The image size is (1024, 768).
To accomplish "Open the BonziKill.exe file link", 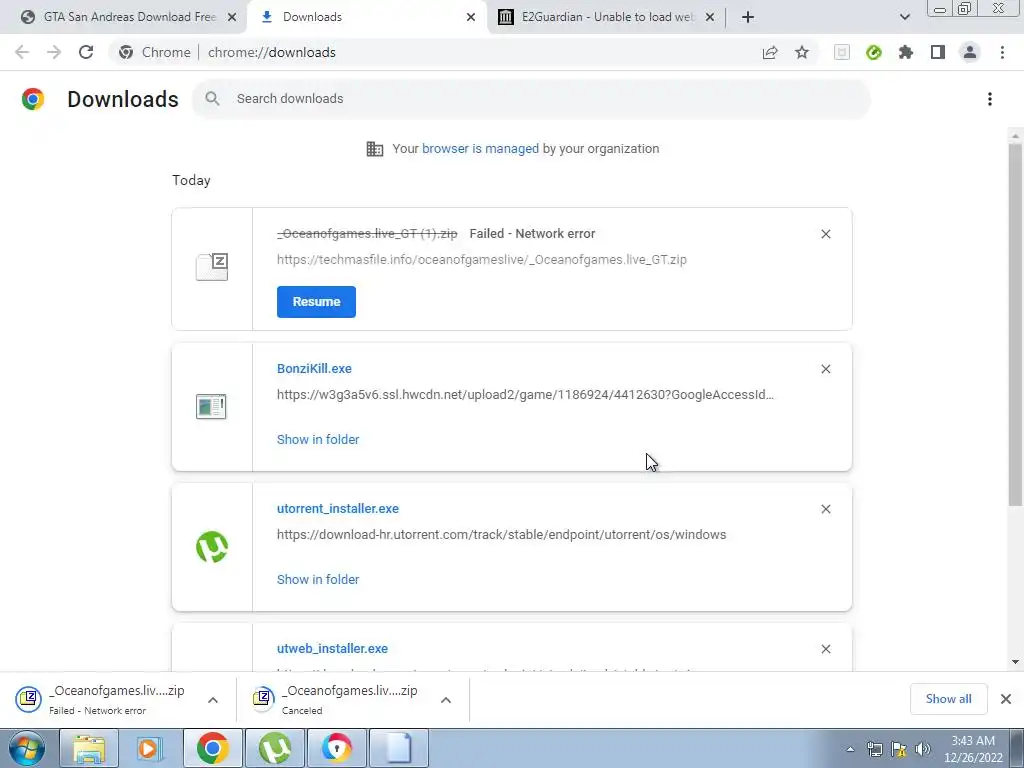I will coord(314,368).
